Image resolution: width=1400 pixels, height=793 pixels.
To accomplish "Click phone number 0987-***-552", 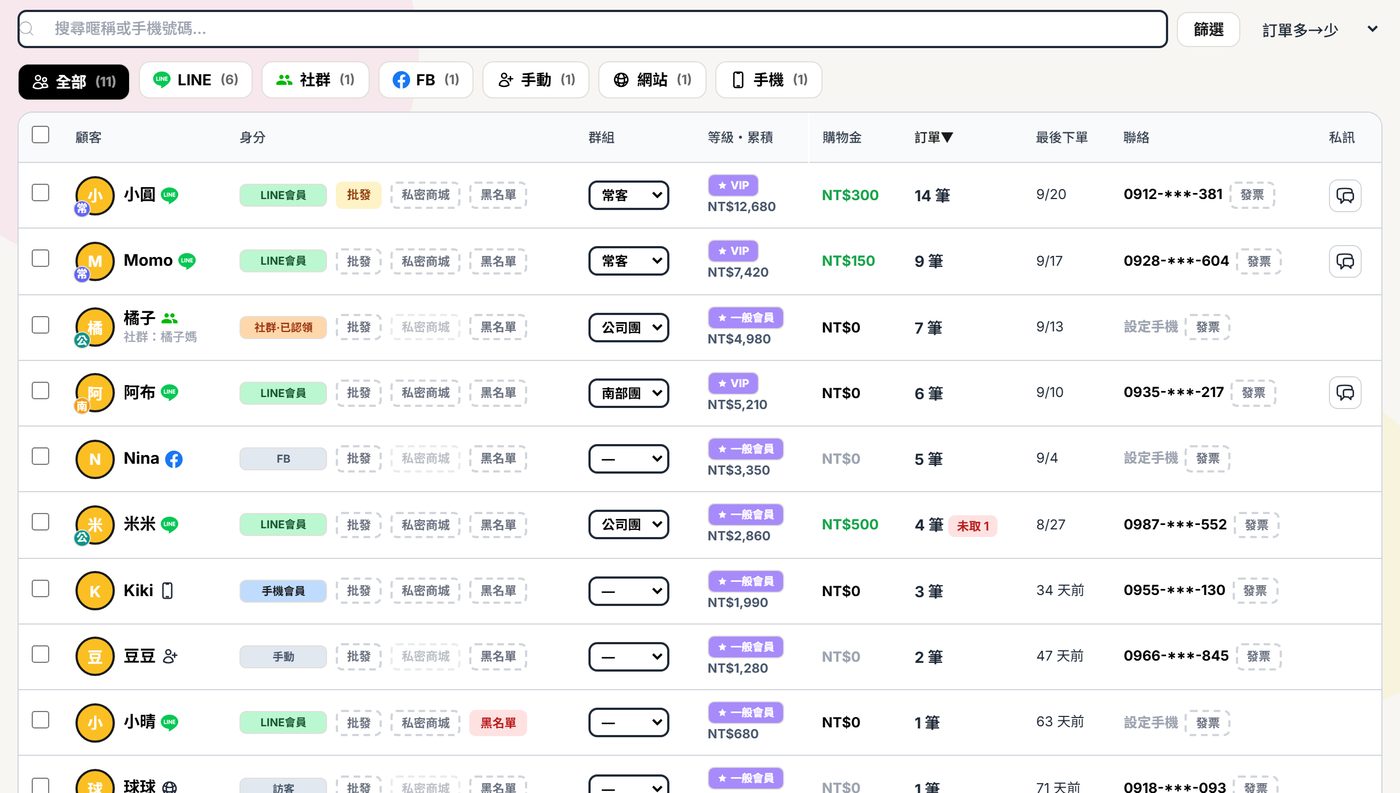I will pyautogui.click(x=1175, y=524).
